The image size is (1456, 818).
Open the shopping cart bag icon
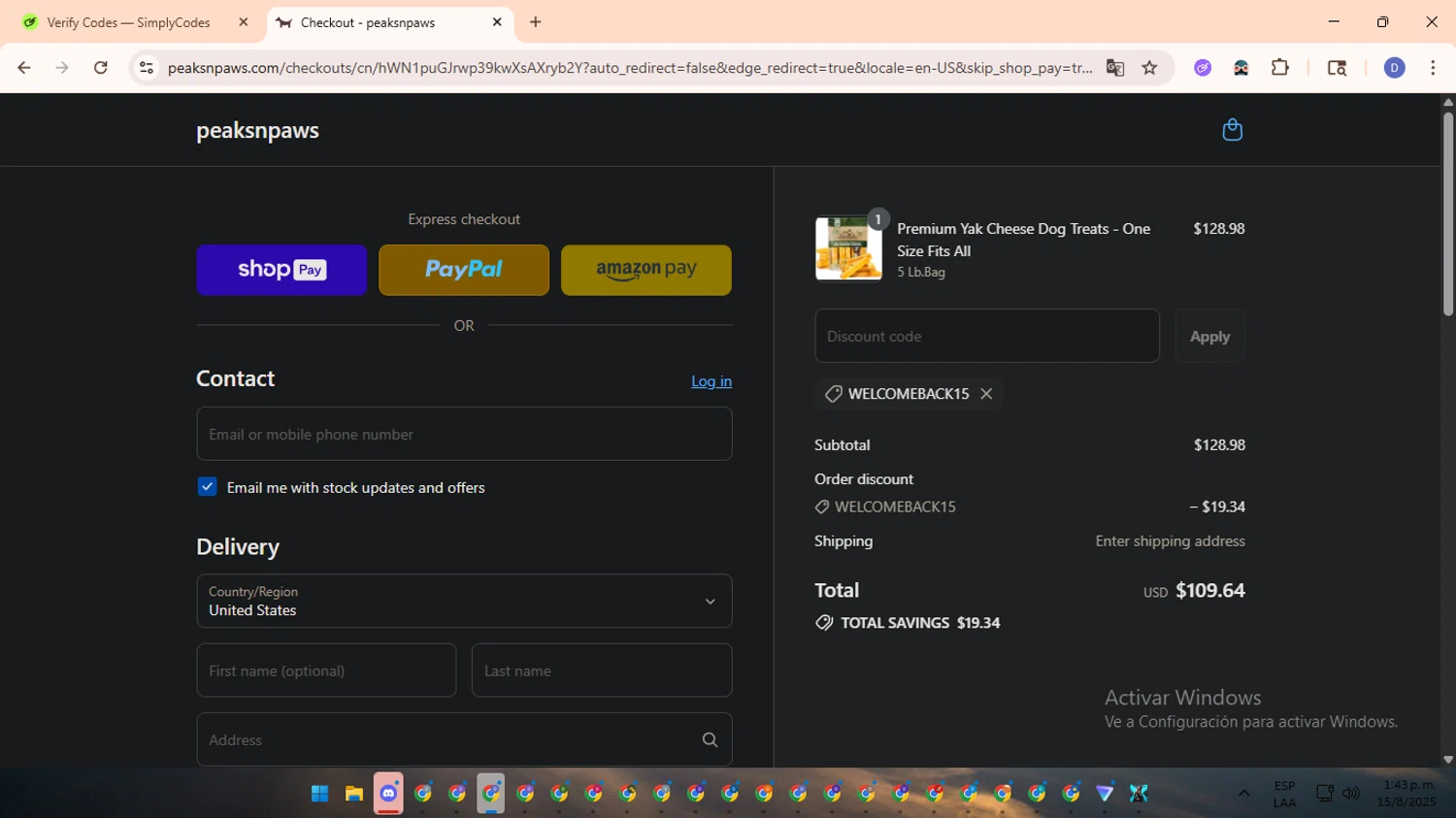click(x=1232, y=130)
